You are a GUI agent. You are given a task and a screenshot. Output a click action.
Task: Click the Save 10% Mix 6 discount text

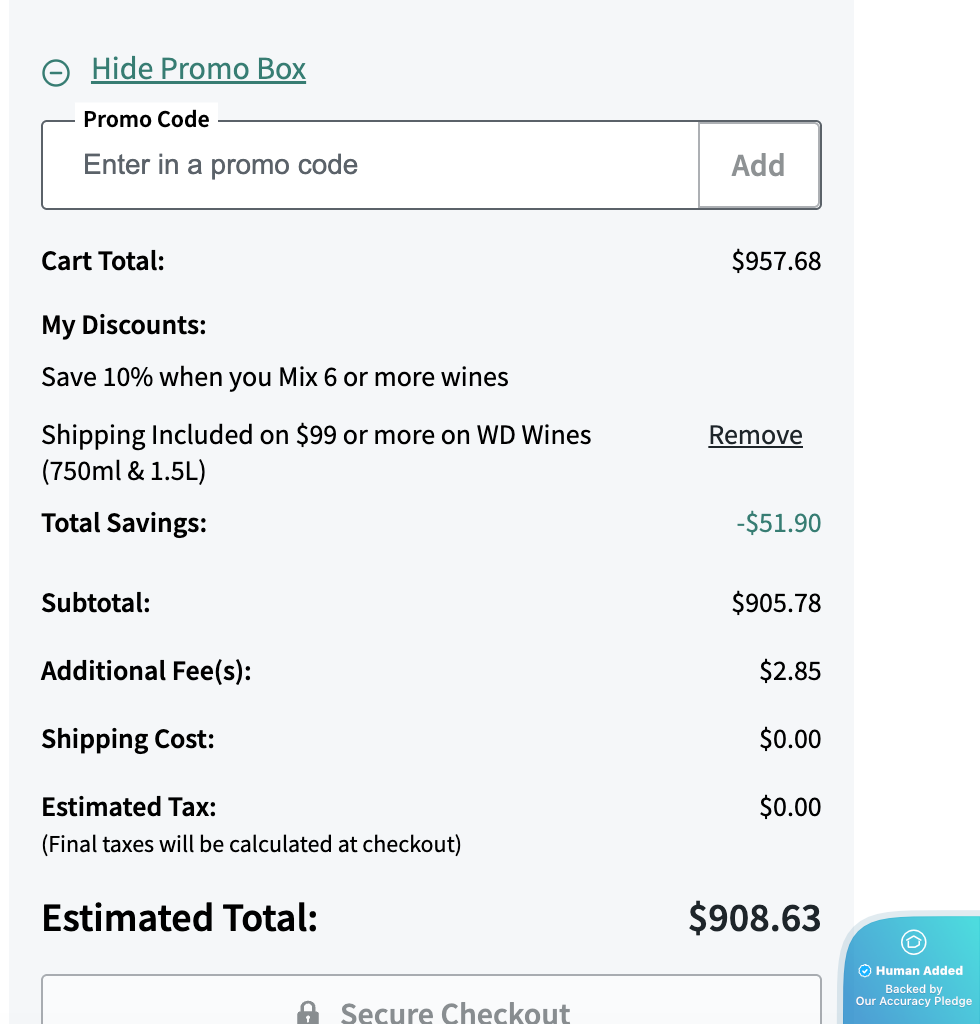point(275,377)
